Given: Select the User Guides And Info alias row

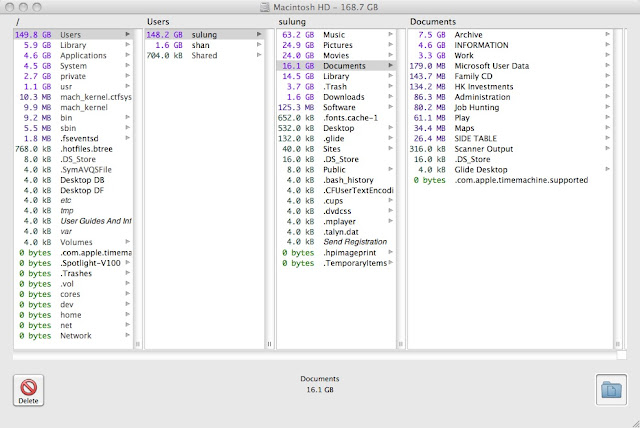Looking at the screenshot, I should pos(73,221).
